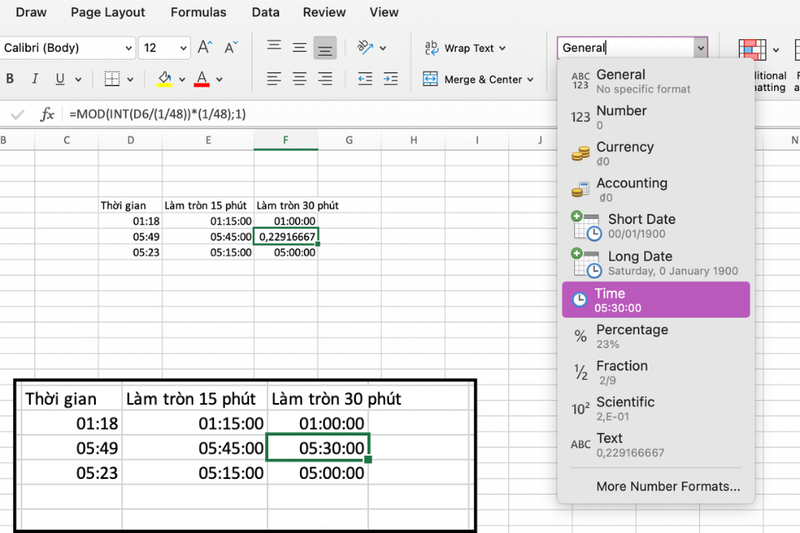Viewport: 800px width, 533px height.
Task: Open font color dropdown arrow
Action: 219,79
